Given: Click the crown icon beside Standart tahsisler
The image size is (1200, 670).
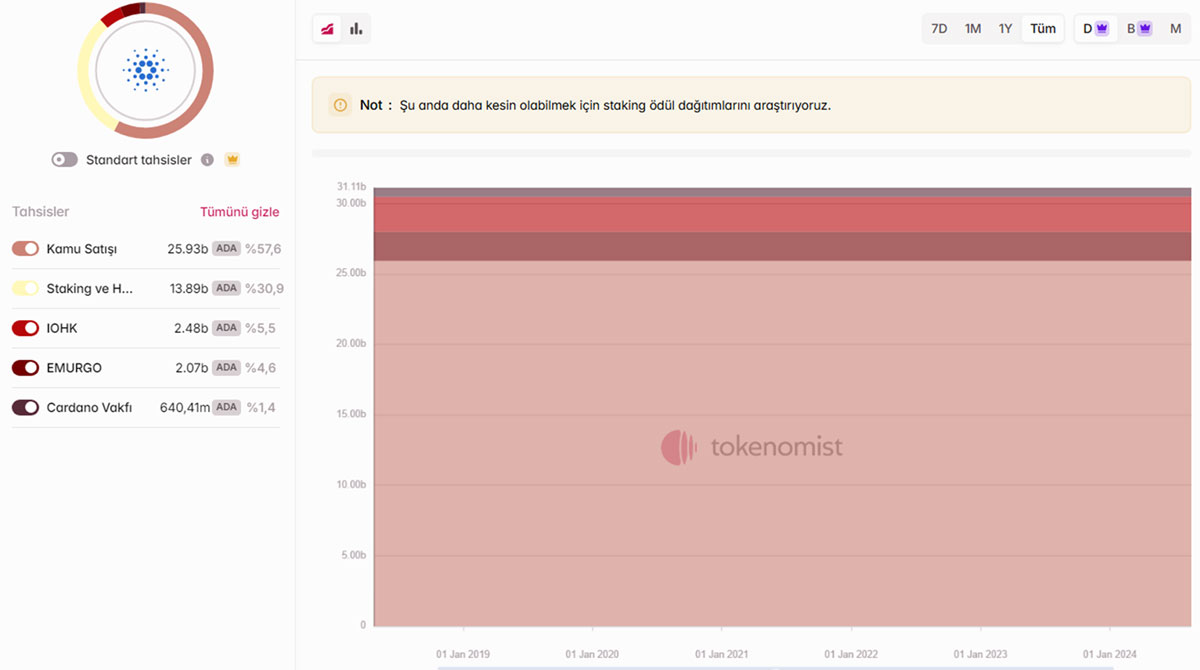Looking at the screenshot, I should pos(232,160).
